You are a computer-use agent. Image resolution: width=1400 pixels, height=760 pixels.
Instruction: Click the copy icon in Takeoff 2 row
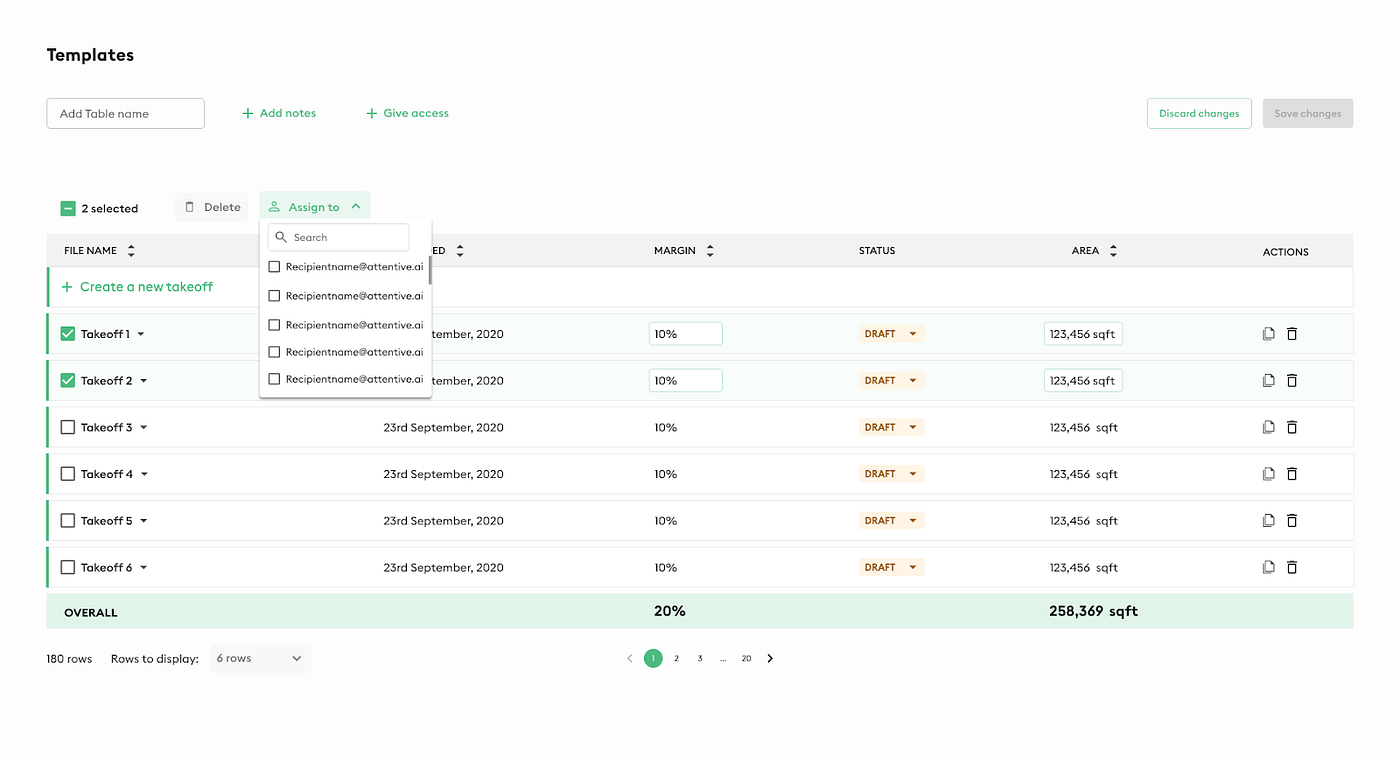coord(1268,381)
